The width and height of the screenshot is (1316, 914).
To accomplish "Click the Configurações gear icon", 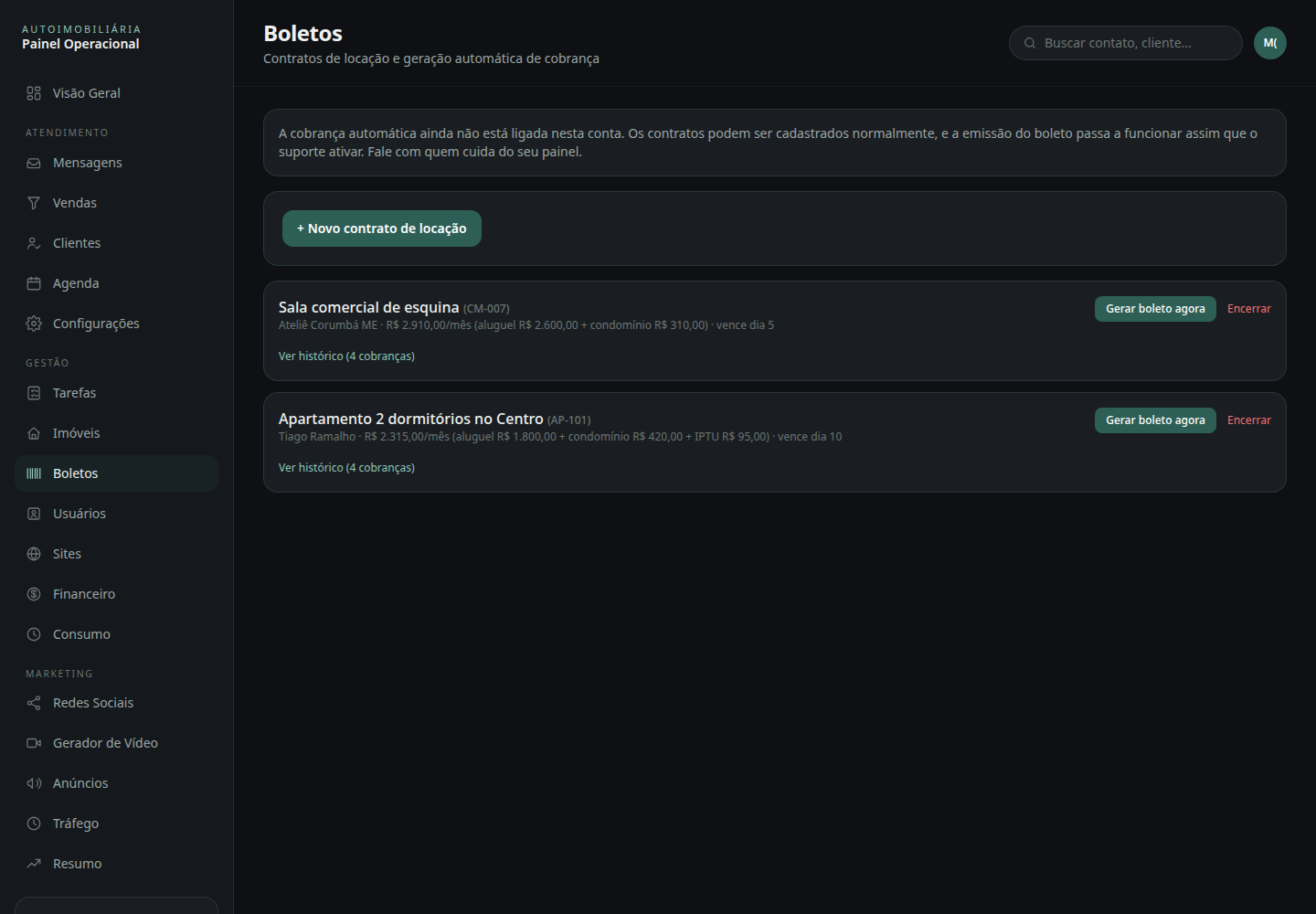I will pyautogui.click(x=34, y=324).
